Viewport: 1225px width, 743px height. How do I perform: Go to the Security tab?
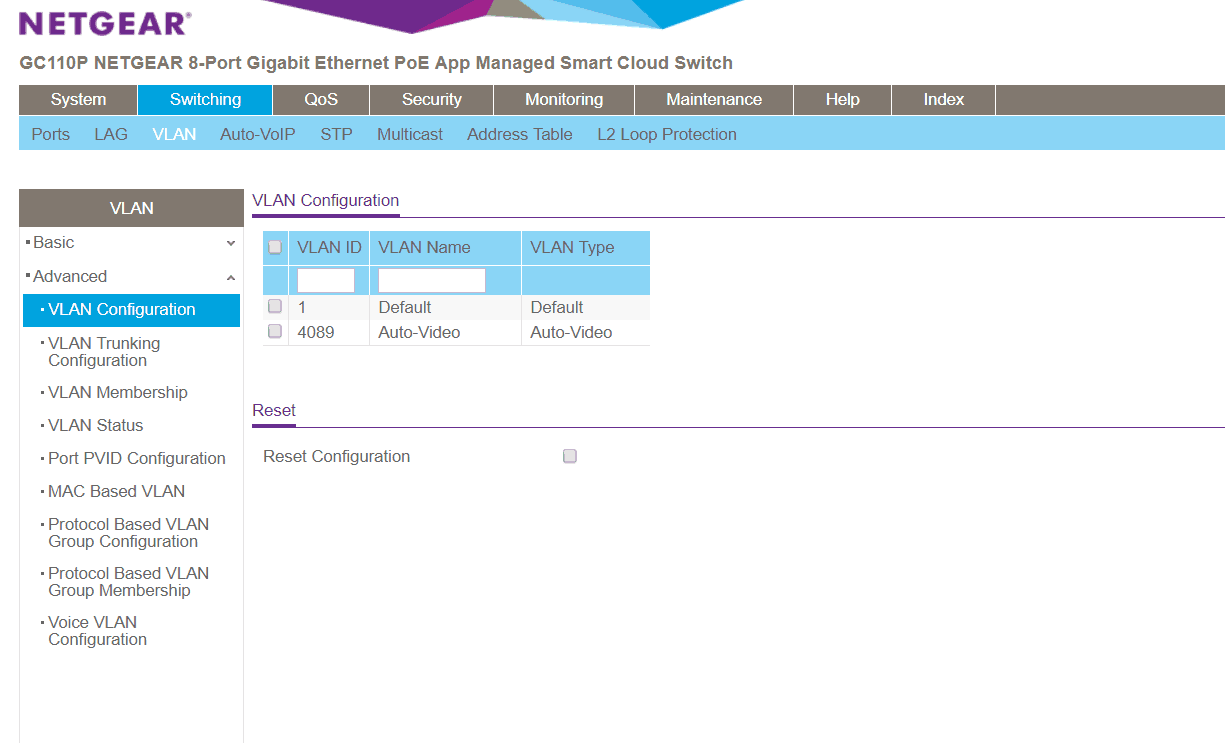tap(431, 100)
